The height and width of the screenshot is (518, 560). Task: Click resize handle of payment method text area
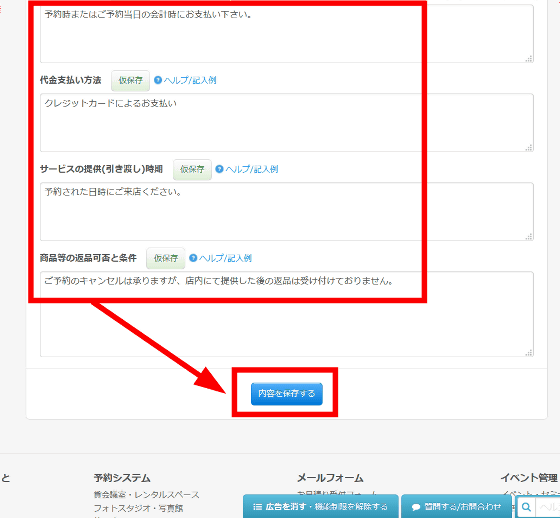[x=529, y=148]
